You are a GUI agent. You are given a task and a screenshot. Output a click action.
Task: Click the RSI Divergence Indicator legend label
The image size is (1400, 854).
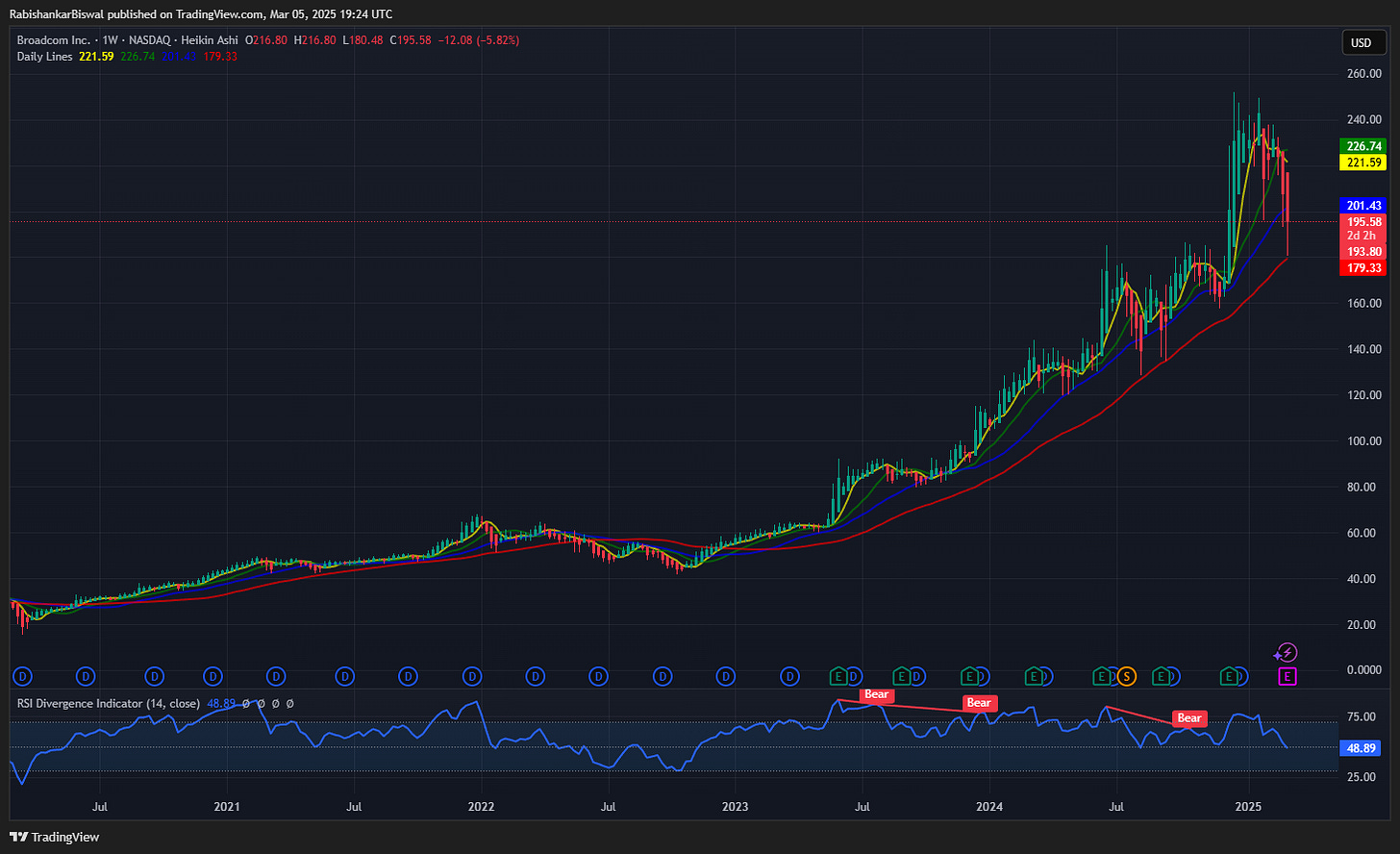click(106, 703)
